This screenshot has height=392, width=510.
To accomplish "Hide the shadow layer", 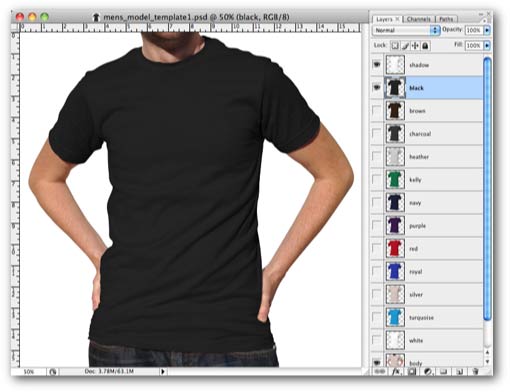I will [377, 64].
